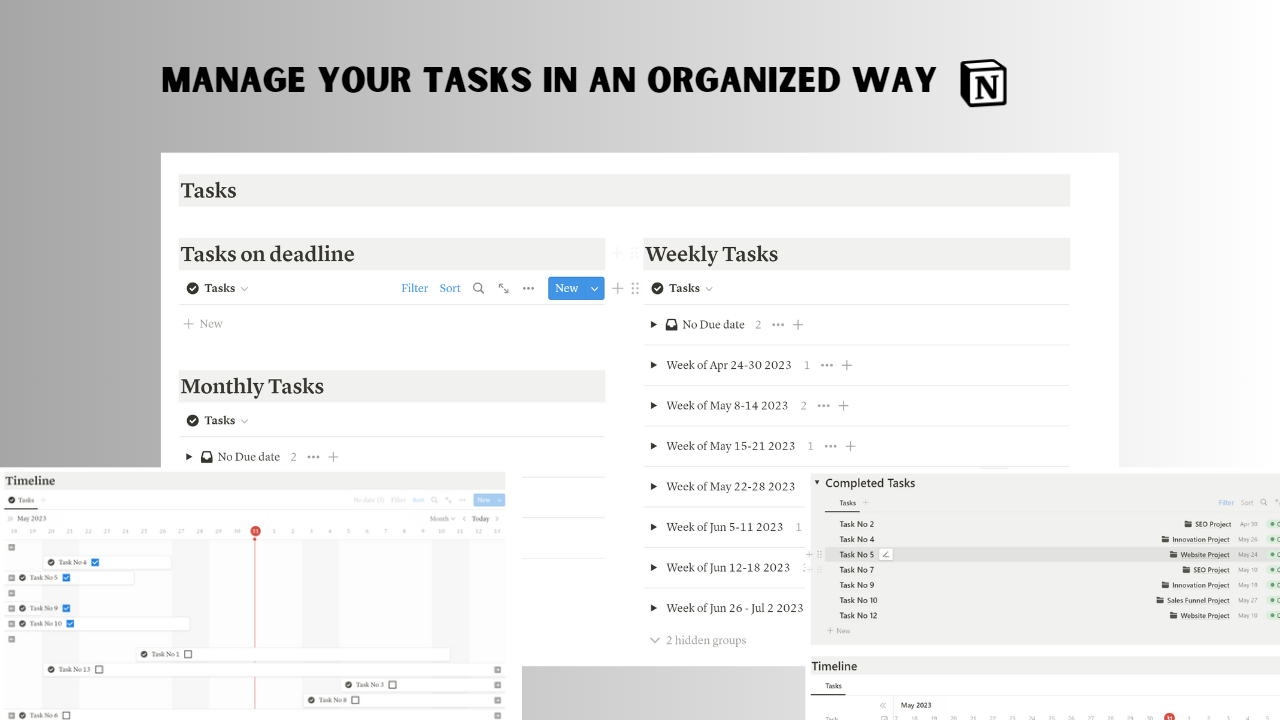
Task: Open three-dot menu in Tasks on deadline toolbar
Action: coord(528,288)
